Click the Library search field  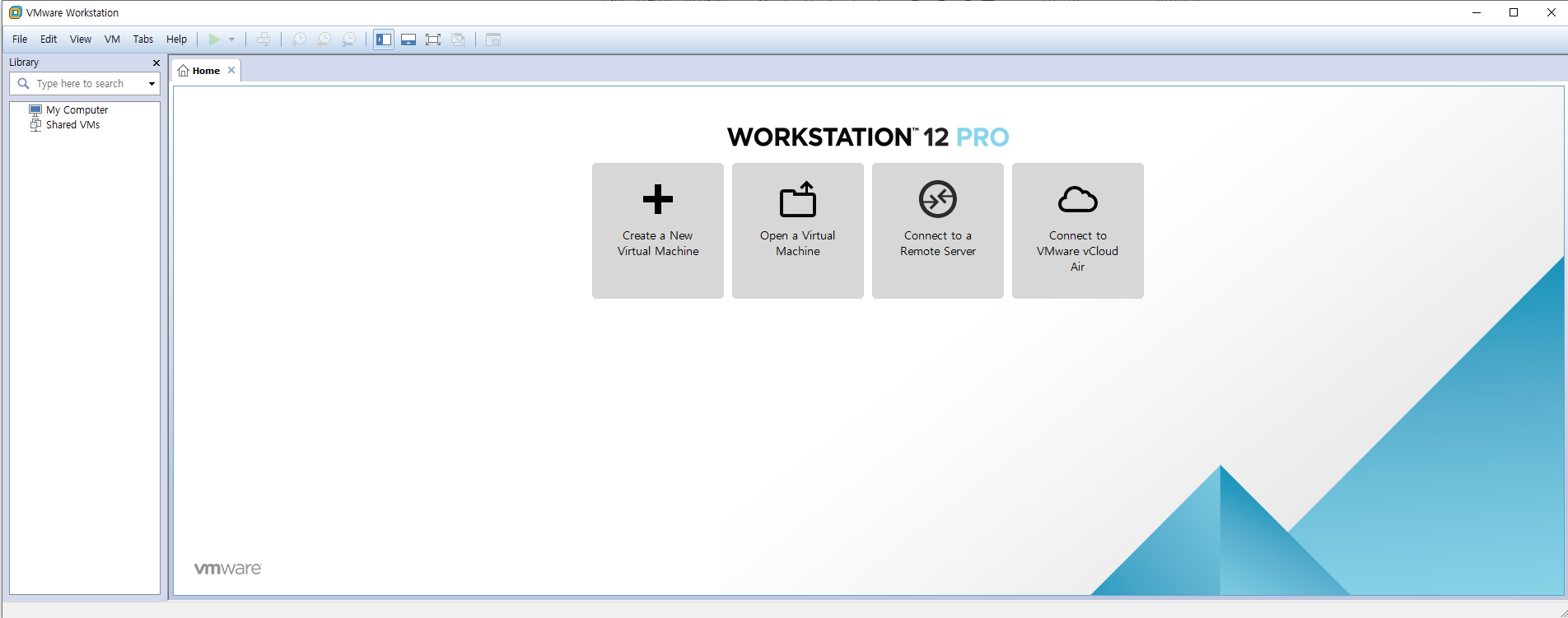click(85, 83)
